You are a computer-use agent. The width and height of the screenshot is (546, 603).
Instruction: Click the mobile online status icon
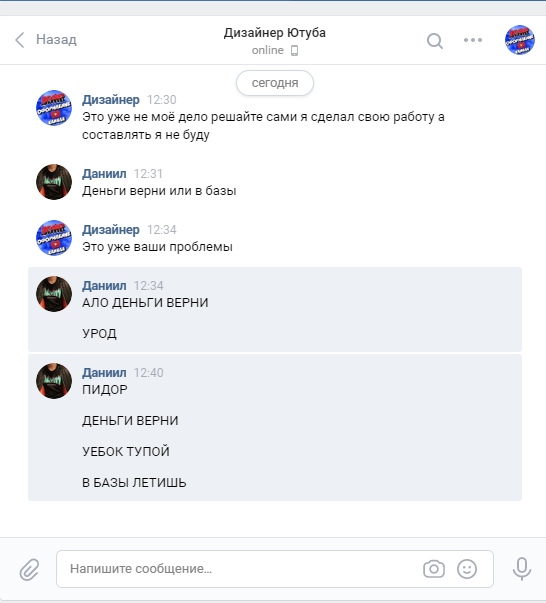[294, 50]
